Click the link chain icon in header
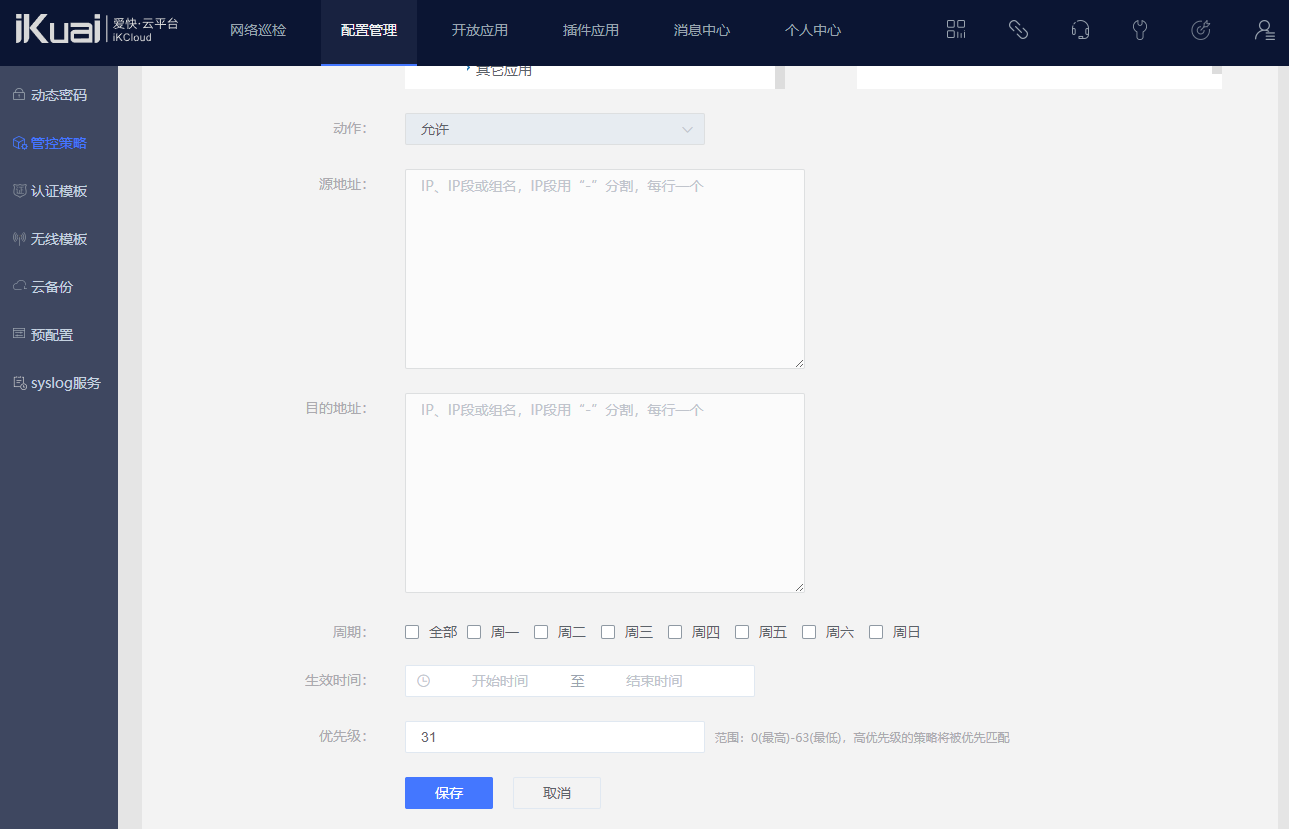This screenshot has width=1289, height=829. pos(1018,30)
